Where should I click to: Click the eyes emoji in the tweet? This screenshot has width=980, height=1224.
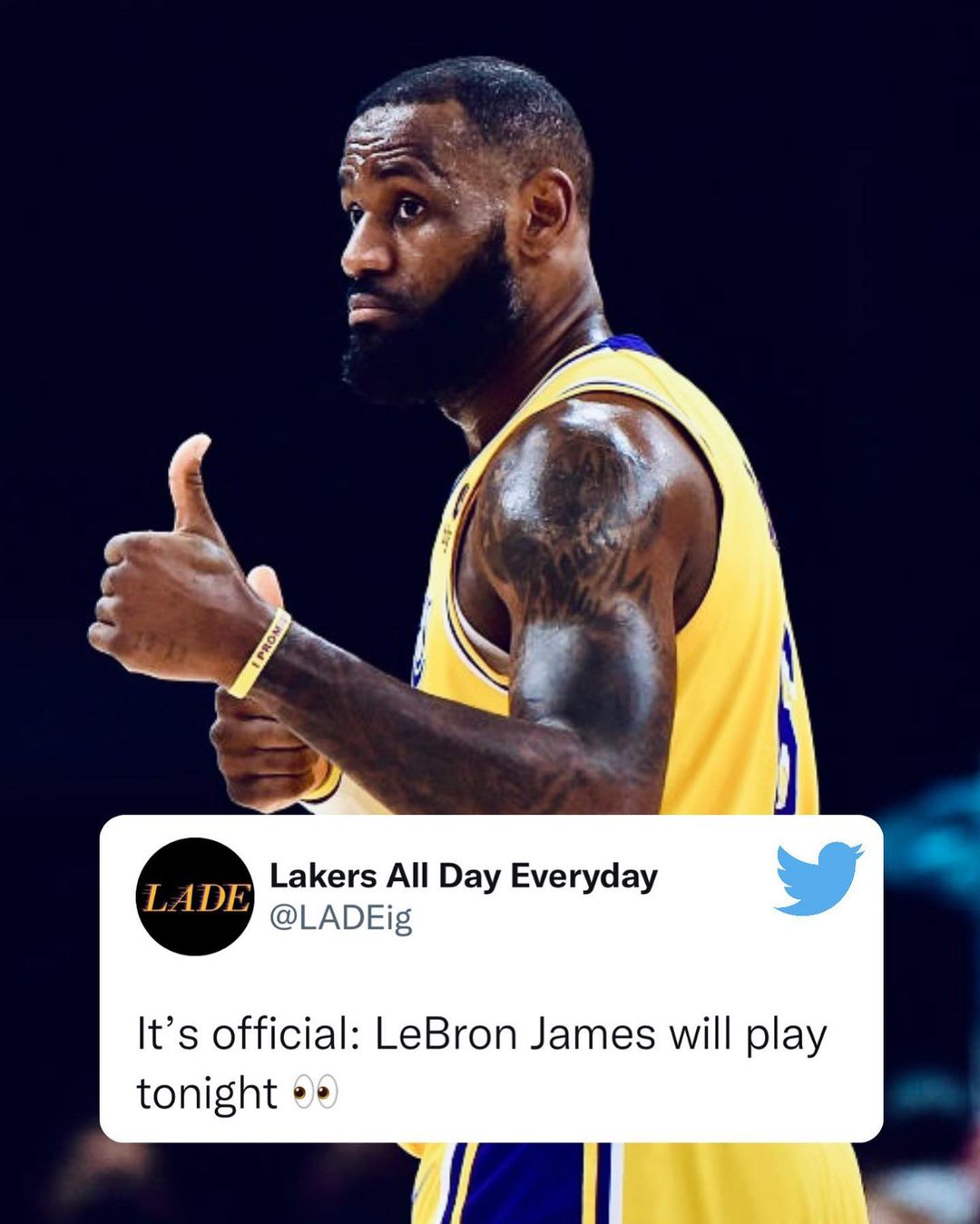coord(315,1092)
